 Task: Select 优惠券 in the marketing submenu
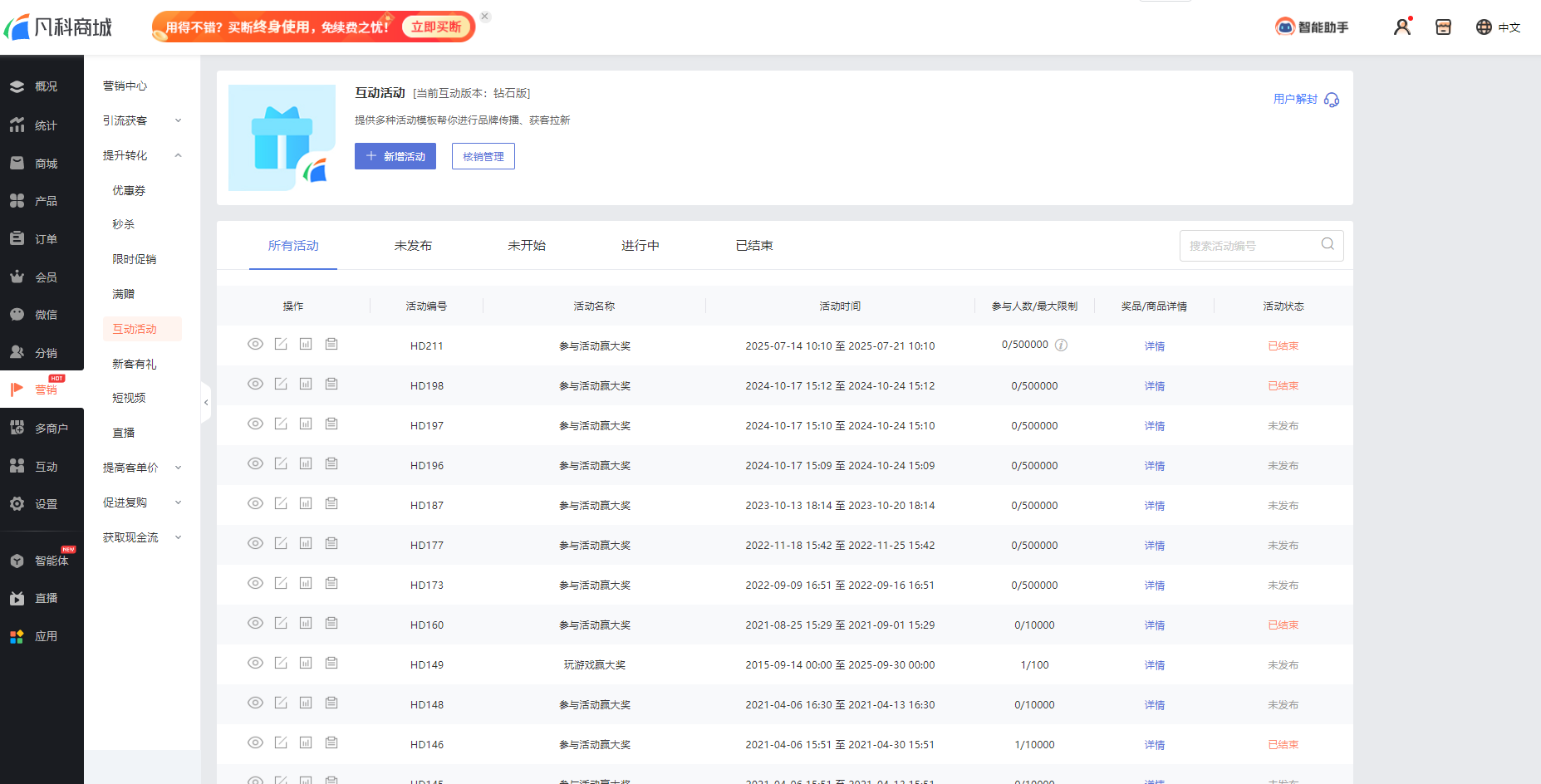[129, 191]
